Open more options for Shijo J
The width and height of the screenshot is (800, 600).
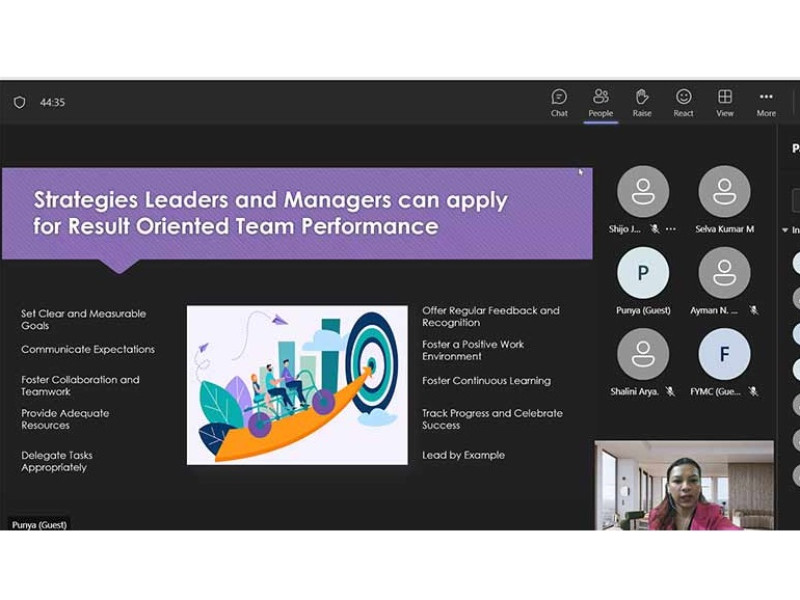[671, 229]
